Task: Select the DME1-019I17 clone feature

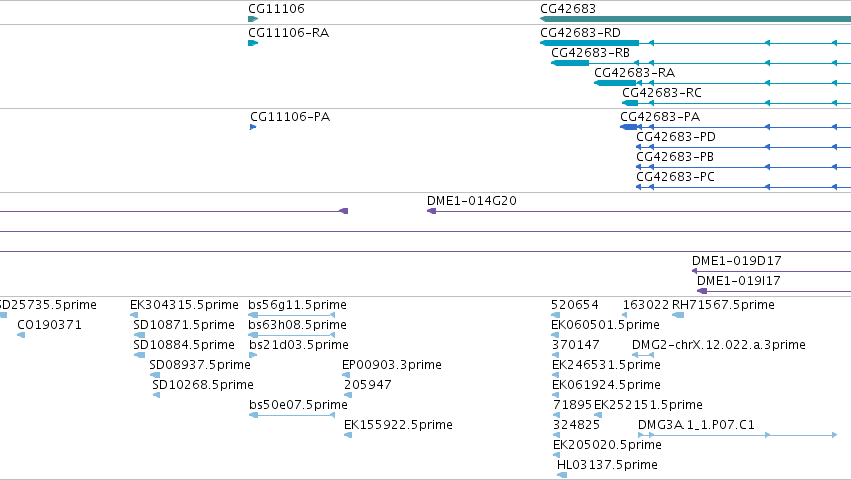Action: pyautogui.click(x=774, y=291)
